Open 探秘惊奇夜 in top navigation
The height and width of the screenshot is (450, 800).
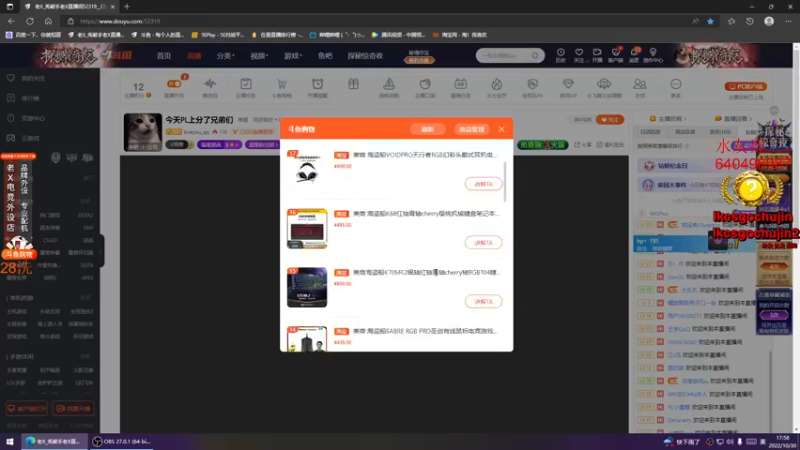coord(365,56)
